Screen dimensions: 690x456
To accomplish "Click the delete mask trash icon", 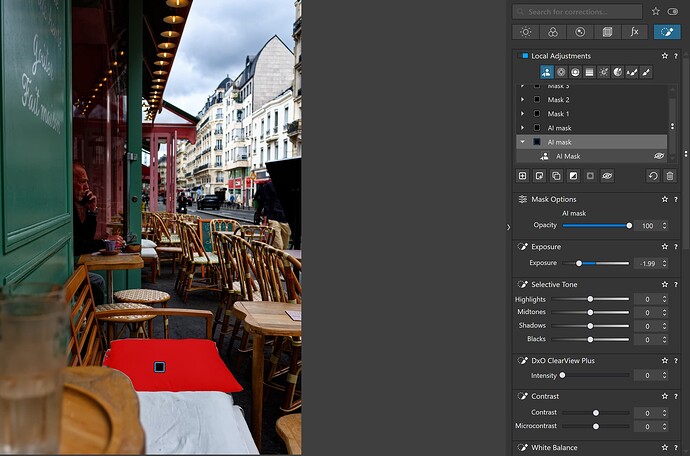I will [x=669, y=176].
